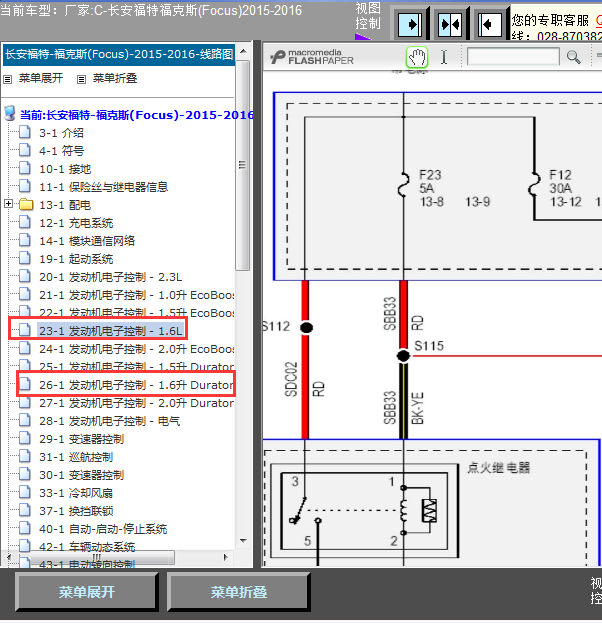Click the FlashPaper search magnifier icon
The width and height of the screenshot is (602, 623).
pyautogui.click(x=573, y=57)
